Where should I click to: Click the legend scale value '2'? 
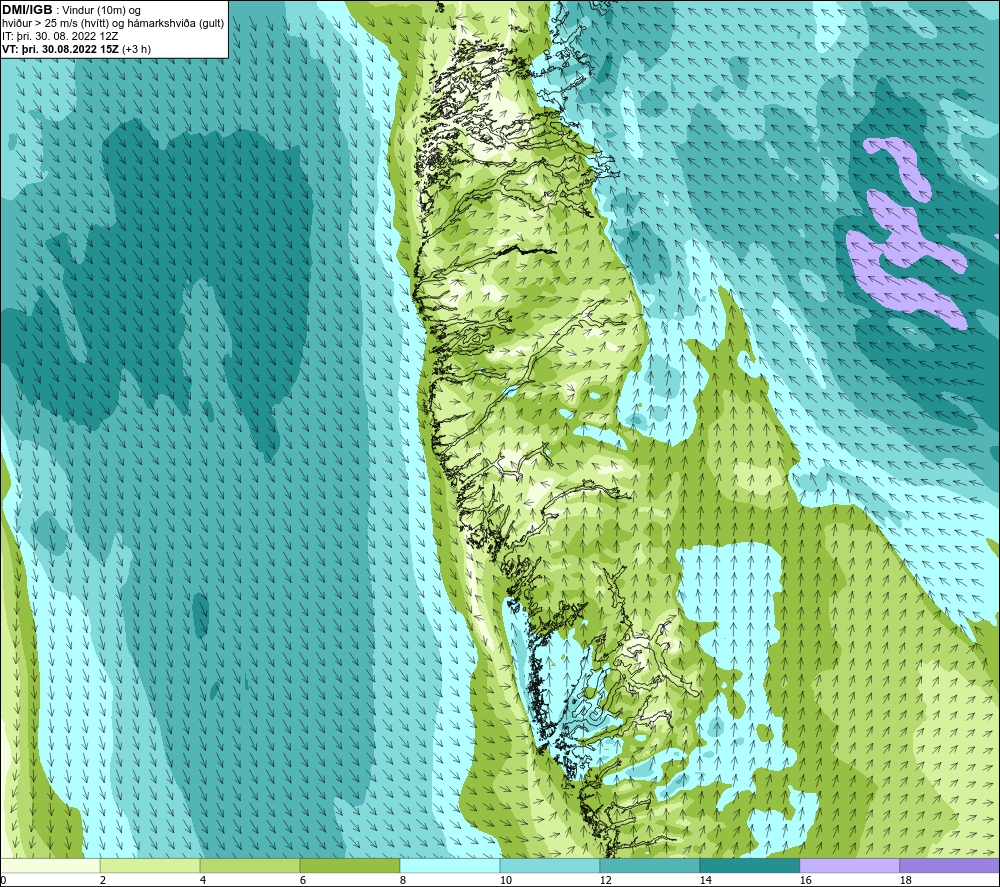(x=103, y=880)
